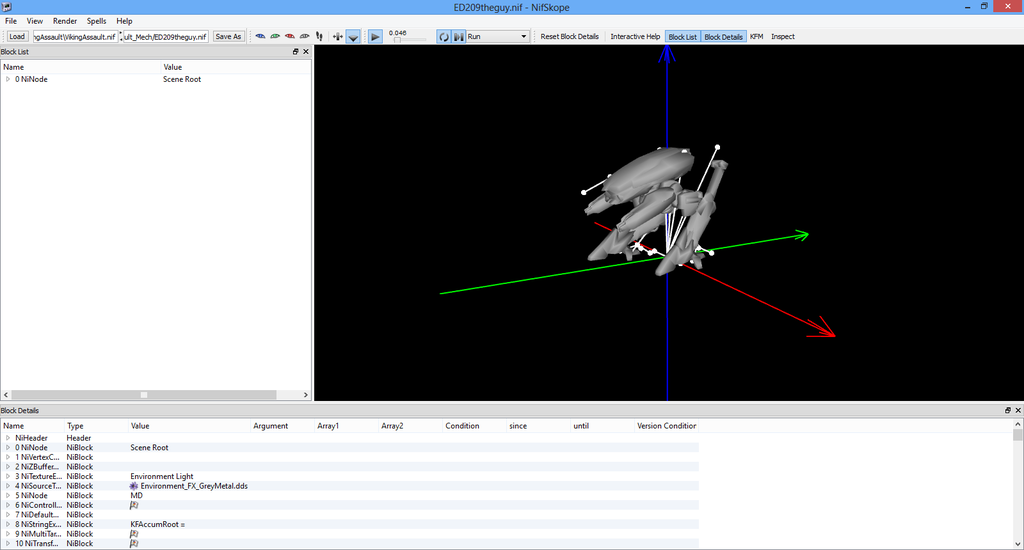Expand the 1 NiVertexC... row
1024x550 pixels.
pyautogui.click(x=8, y=457)
